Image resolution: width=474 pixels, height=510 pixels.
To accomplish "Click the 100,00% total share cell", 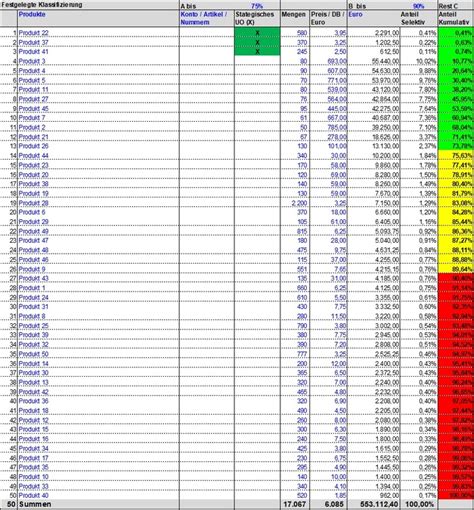I will [x=420, y=504].
